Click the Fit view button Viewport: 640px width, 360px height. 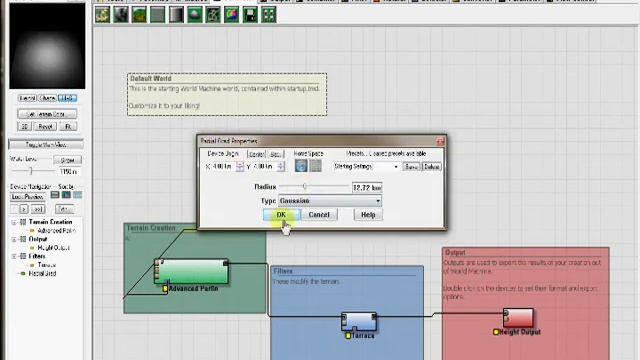pyautogui.click(x=68, y=127)
